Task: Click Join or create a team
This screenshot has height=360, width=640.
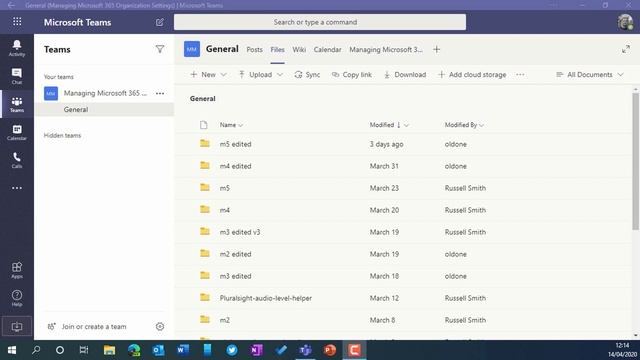Action: 87,327
